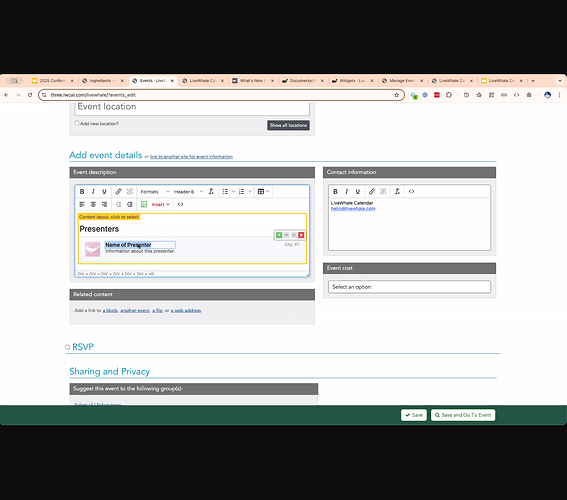567x500 pixels.
Task: Expand the red Insert dropdown
Action: [x=161, y=205]
